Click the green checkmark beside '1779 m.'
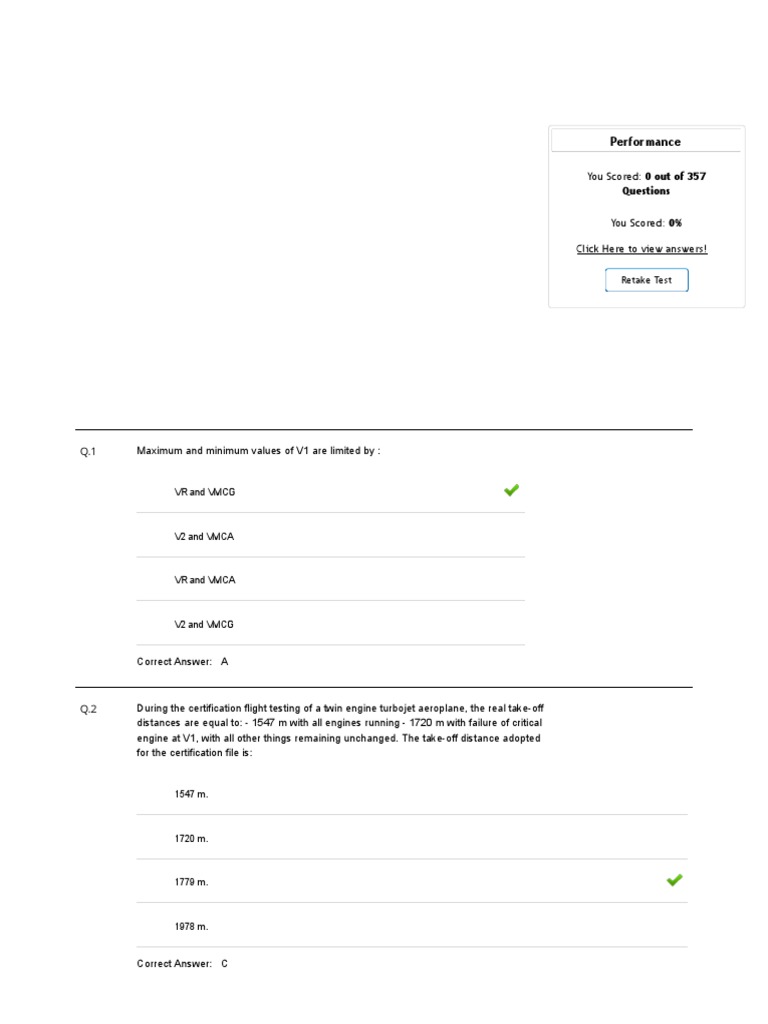The height and width of the screenshot is (1024, 768). coord(674,880)
